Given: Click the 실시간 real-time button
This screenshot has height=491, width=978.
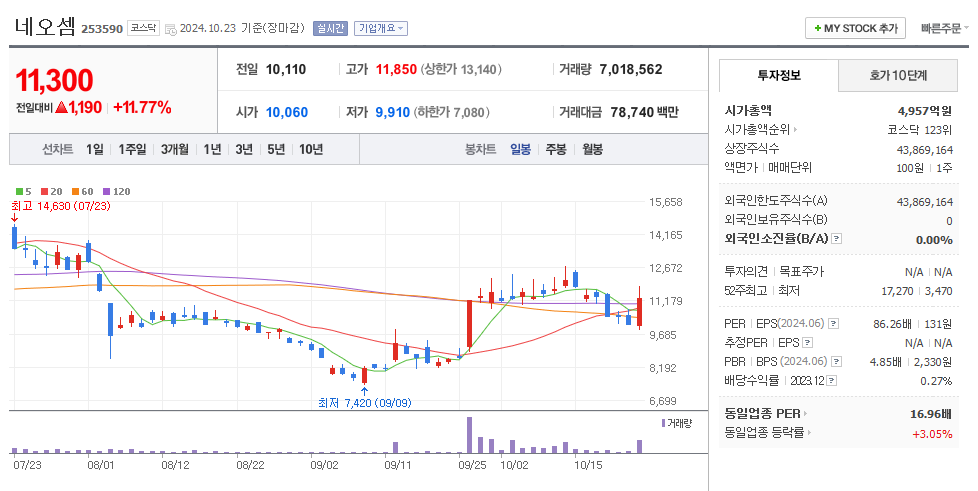Looking at the screenshot, I should tap(330, 28).
